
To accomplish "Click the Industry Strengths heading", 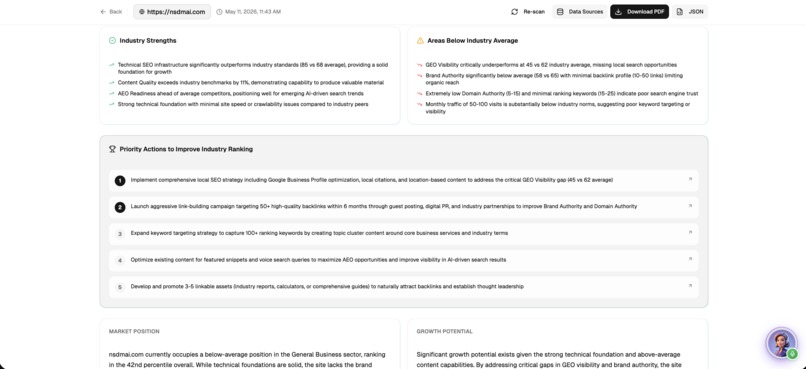I will pos(148,41).
